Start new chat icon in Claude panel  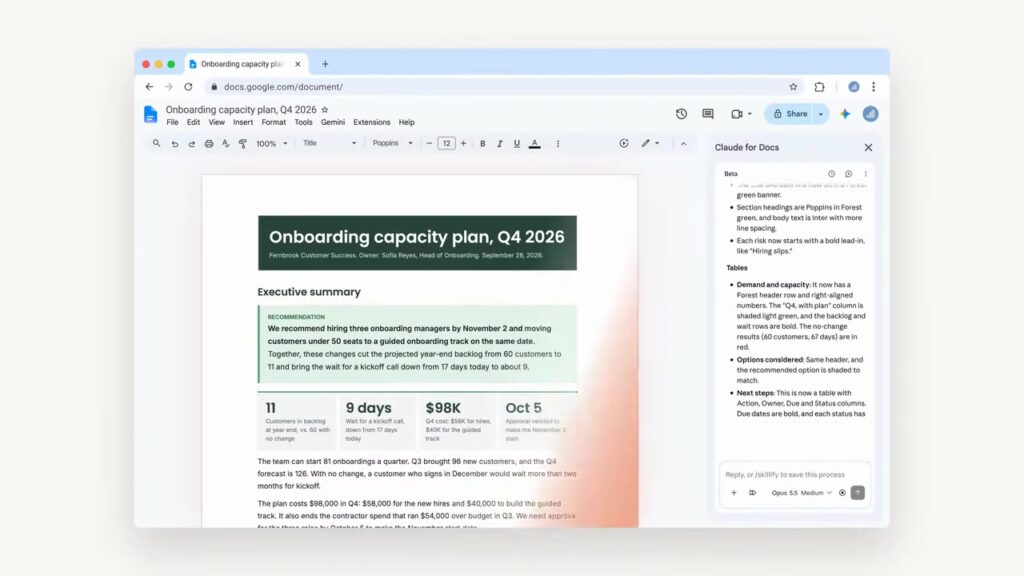tap(848, 174)
